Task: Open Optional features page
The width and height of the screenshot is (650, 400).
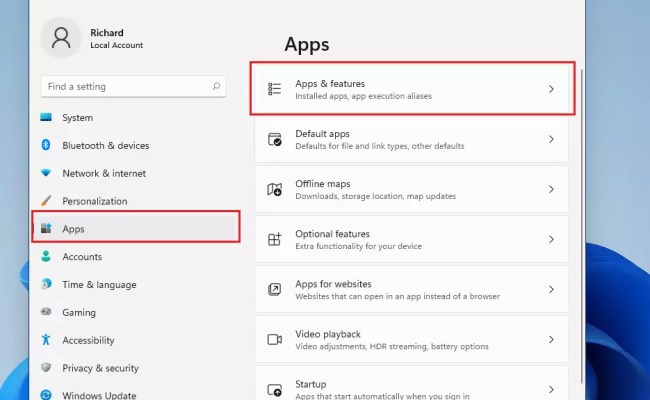Action: [412, 239]
